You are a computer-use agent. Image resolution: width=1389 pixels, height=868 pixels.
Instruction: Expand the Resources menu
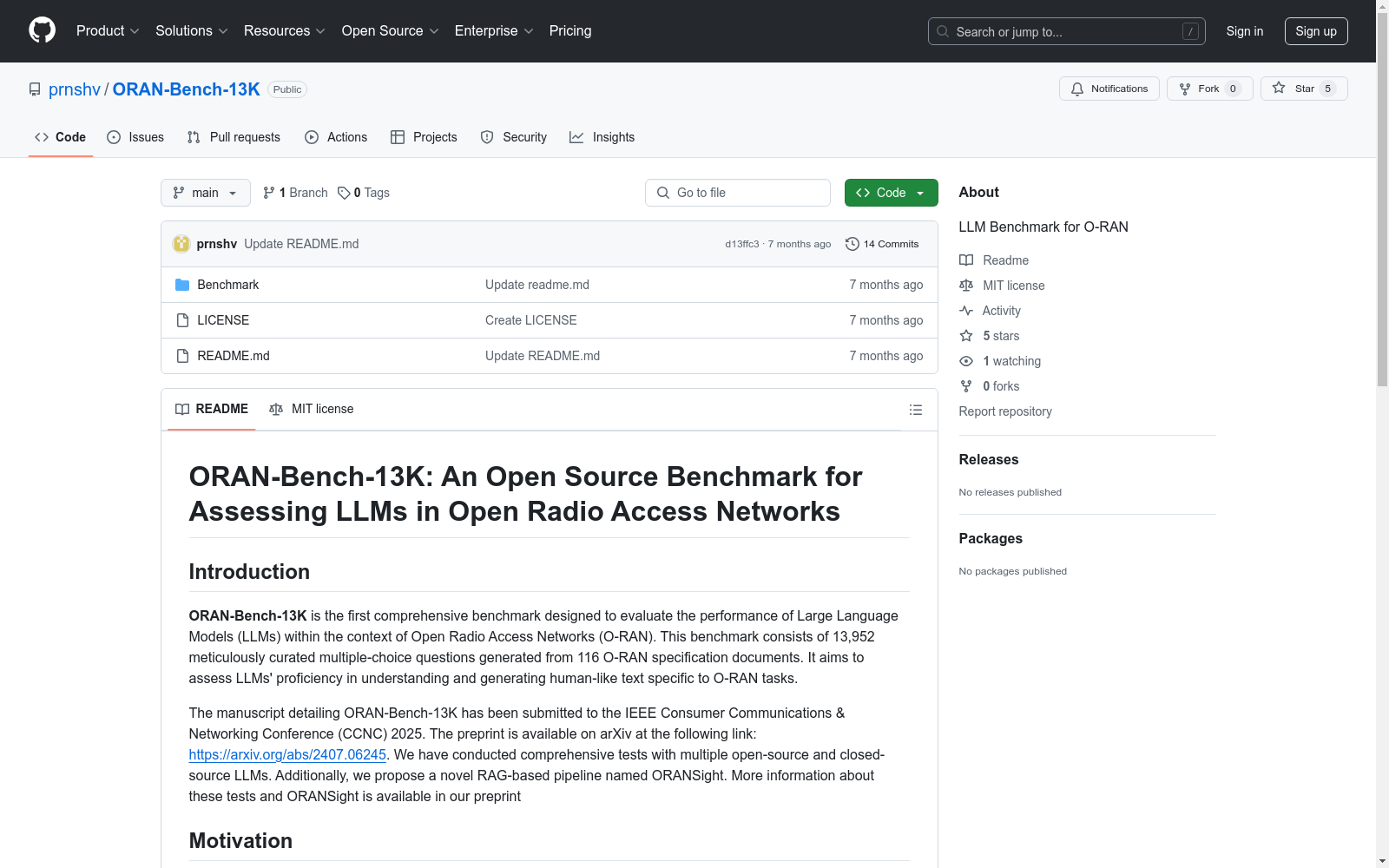click(x=285, y=30)
